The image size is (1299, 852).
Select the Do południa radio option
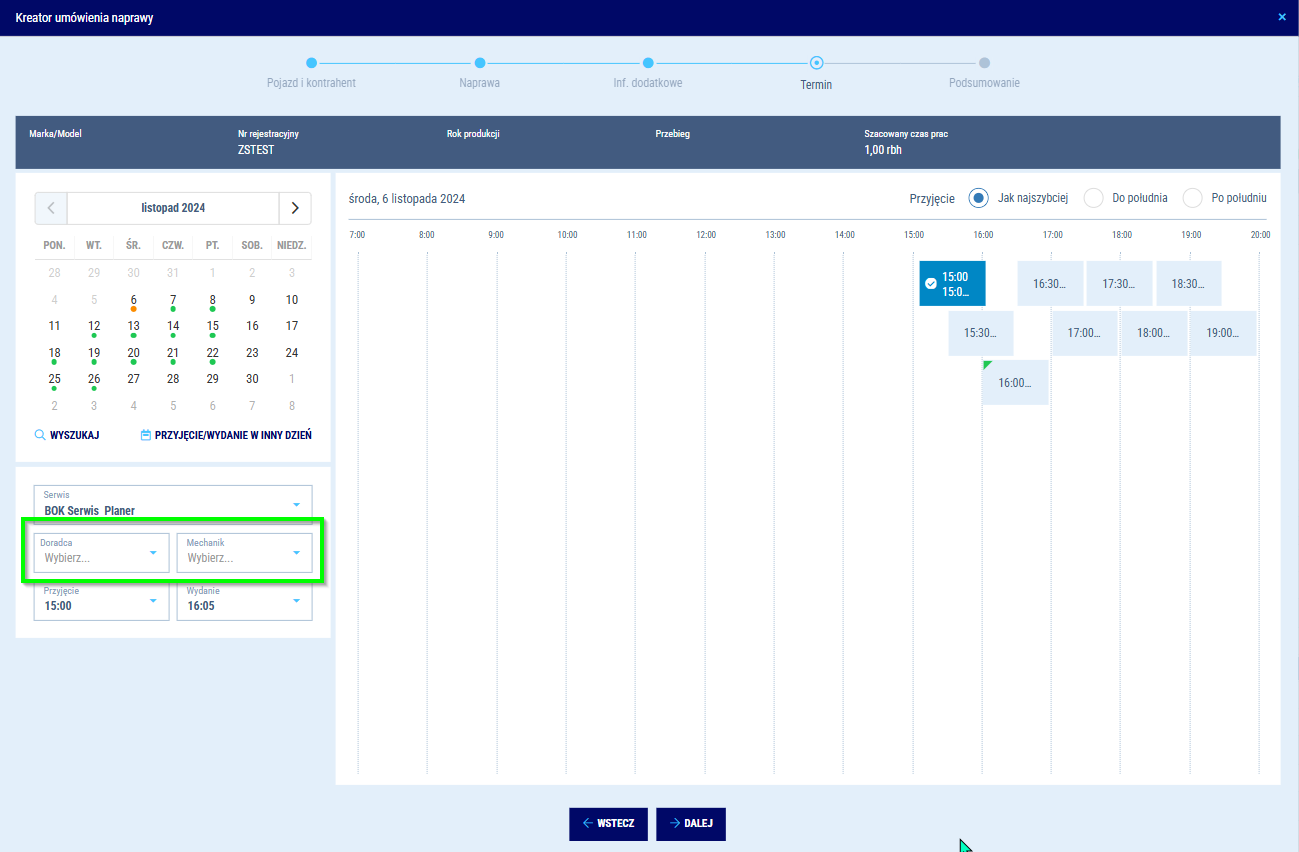click(1093, 198)
